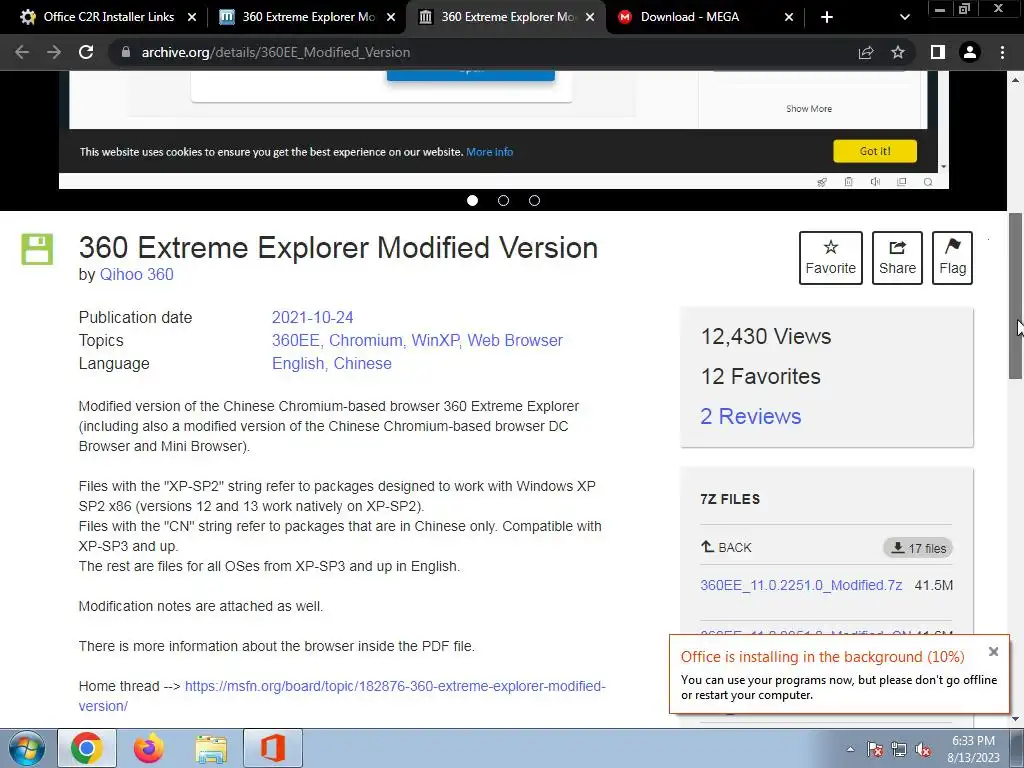Close the Download - MEGA tab
Image resolution: width=1024 pixels, height=768 pixels.
789,17
